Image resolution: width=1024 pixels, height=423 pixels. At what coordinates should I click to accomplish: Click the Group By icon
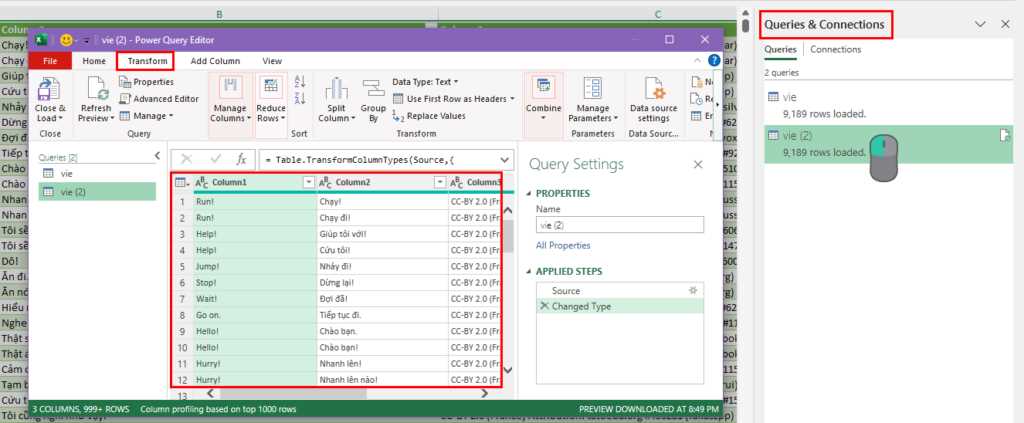pos(374,89)
